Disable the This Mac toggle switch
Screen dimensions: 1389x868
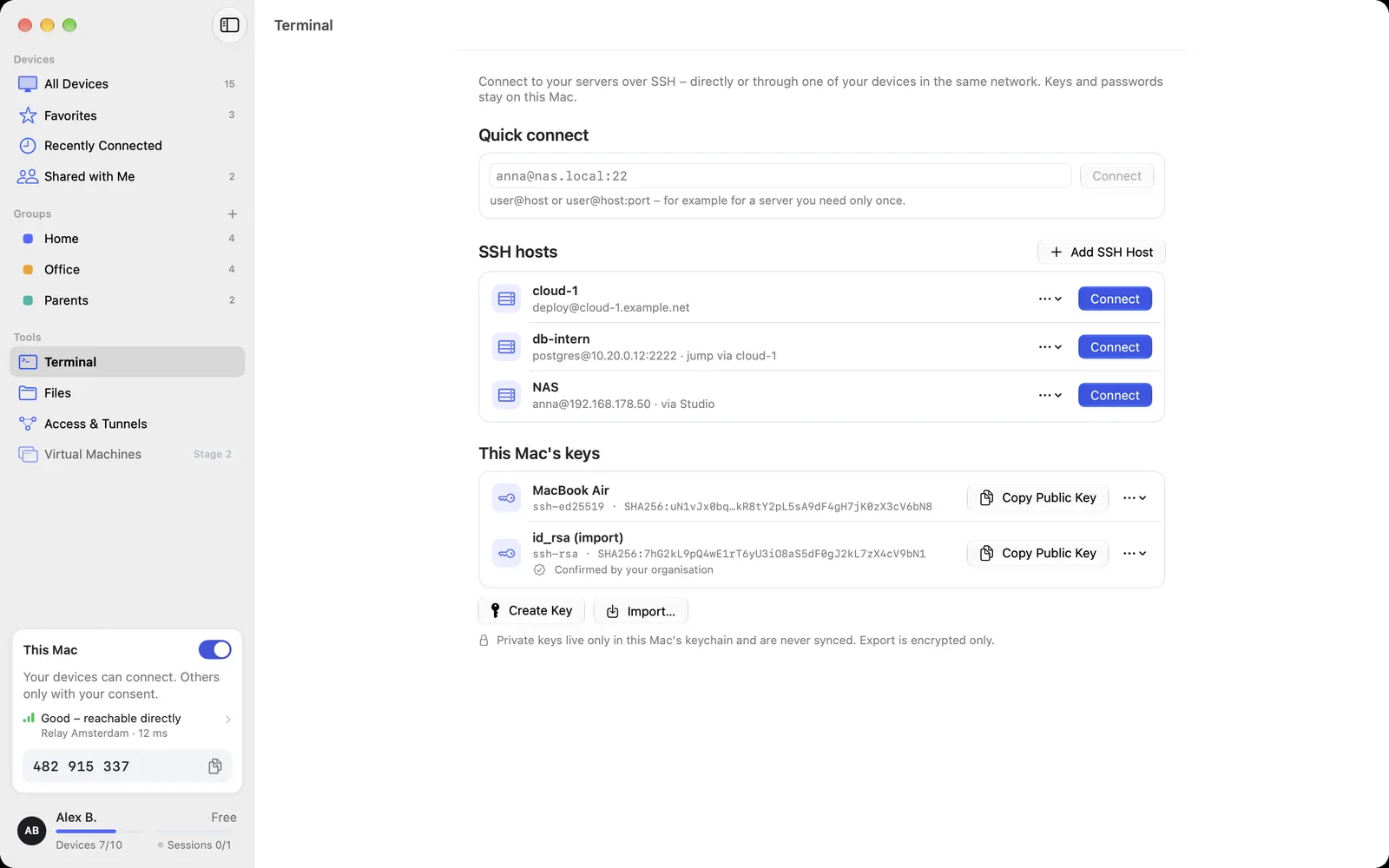[x=214, y=649]
